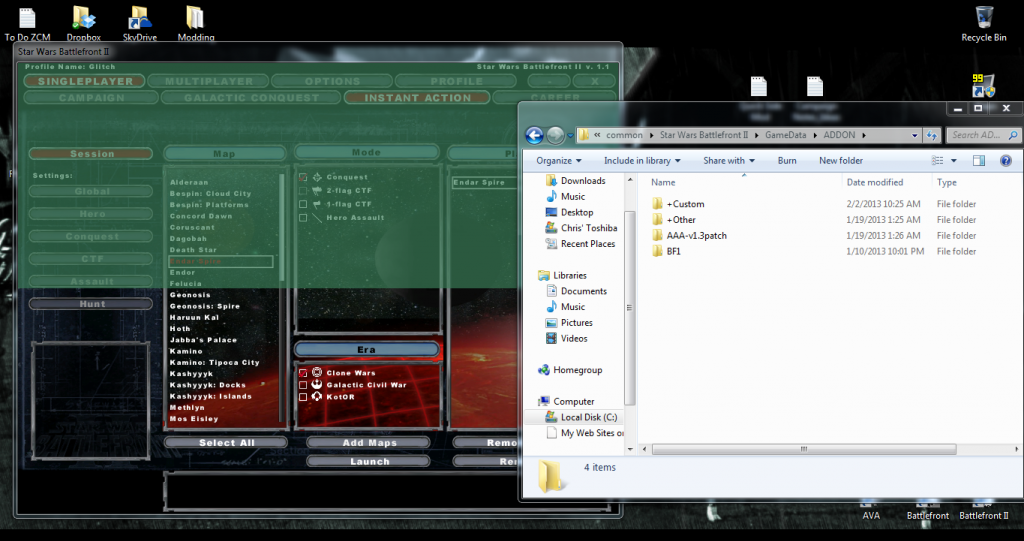Open Explorer help question mark icon
Screen dimensions: 1024x541
pyautogui.click(x=1006, y=160)
